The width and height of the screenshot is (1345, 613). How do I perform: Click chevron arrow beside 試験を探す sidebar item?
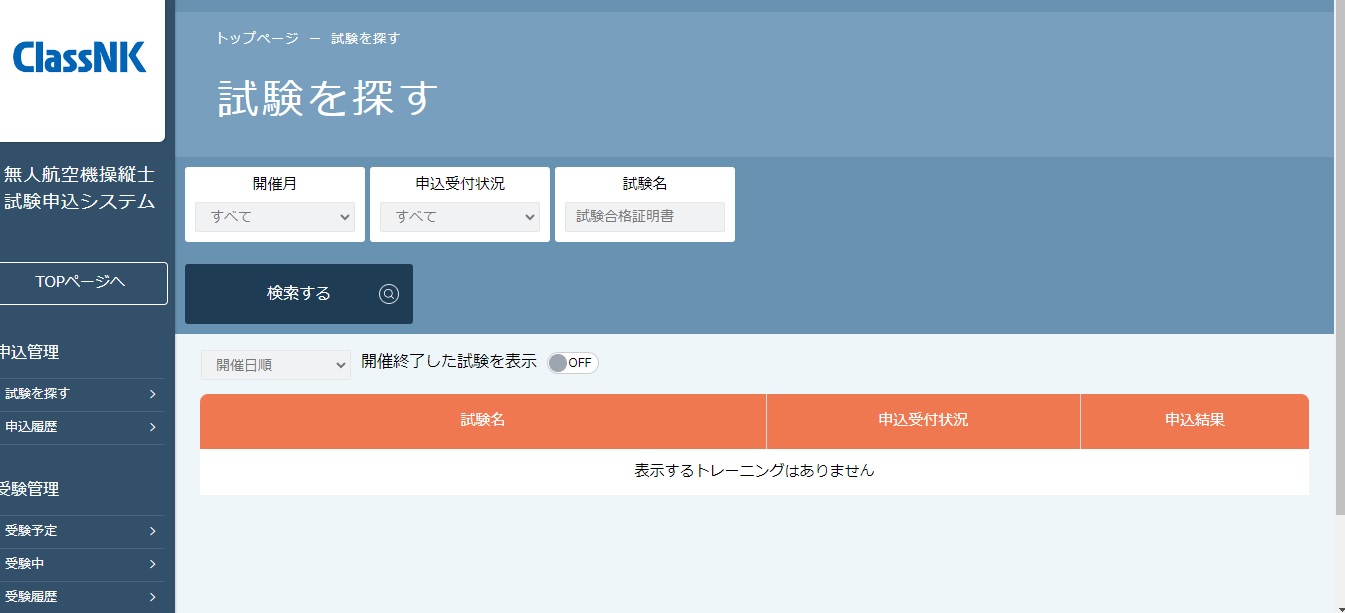pos(153,394)
